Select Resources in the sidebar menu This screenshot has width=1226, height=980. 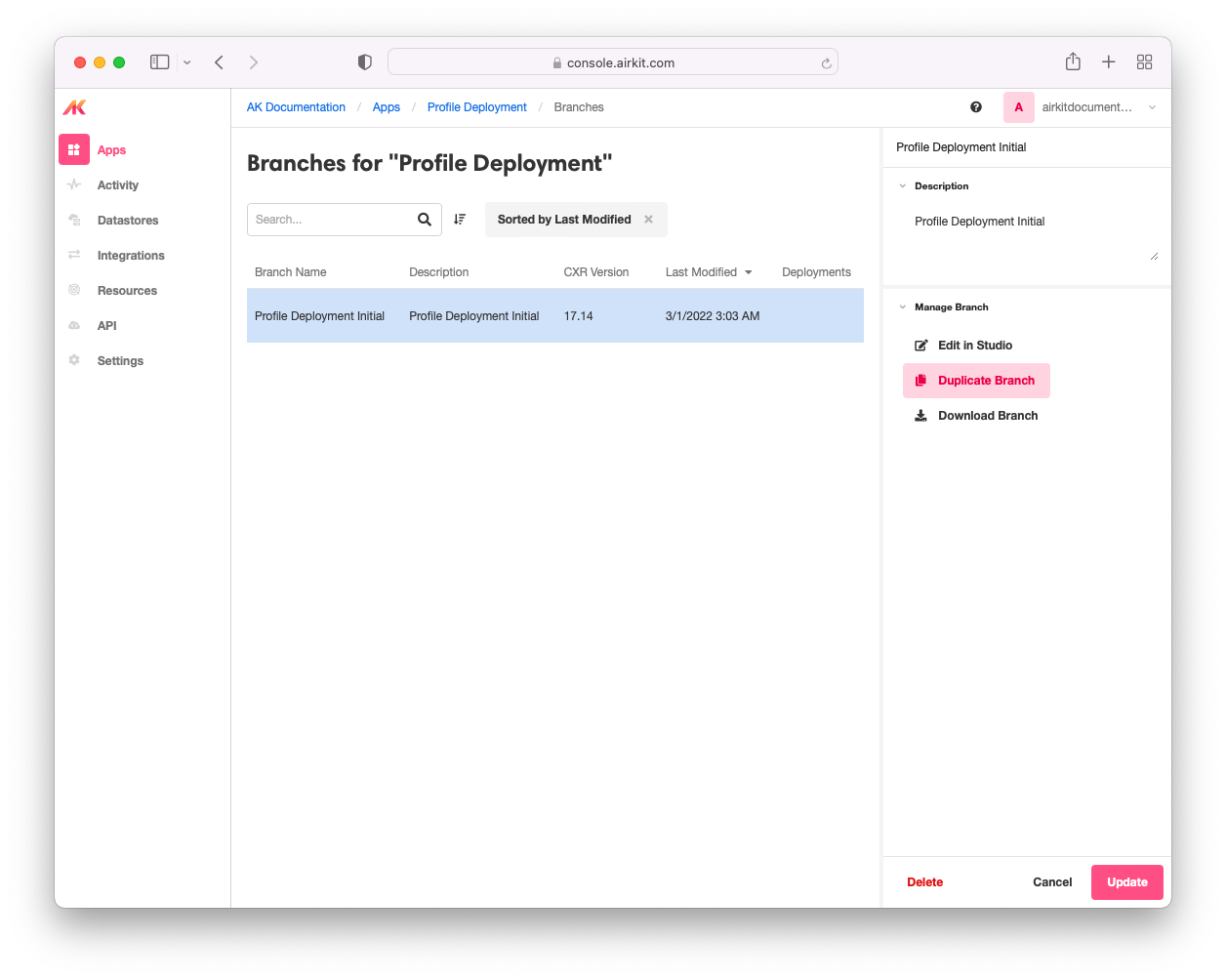click(127, 291)
